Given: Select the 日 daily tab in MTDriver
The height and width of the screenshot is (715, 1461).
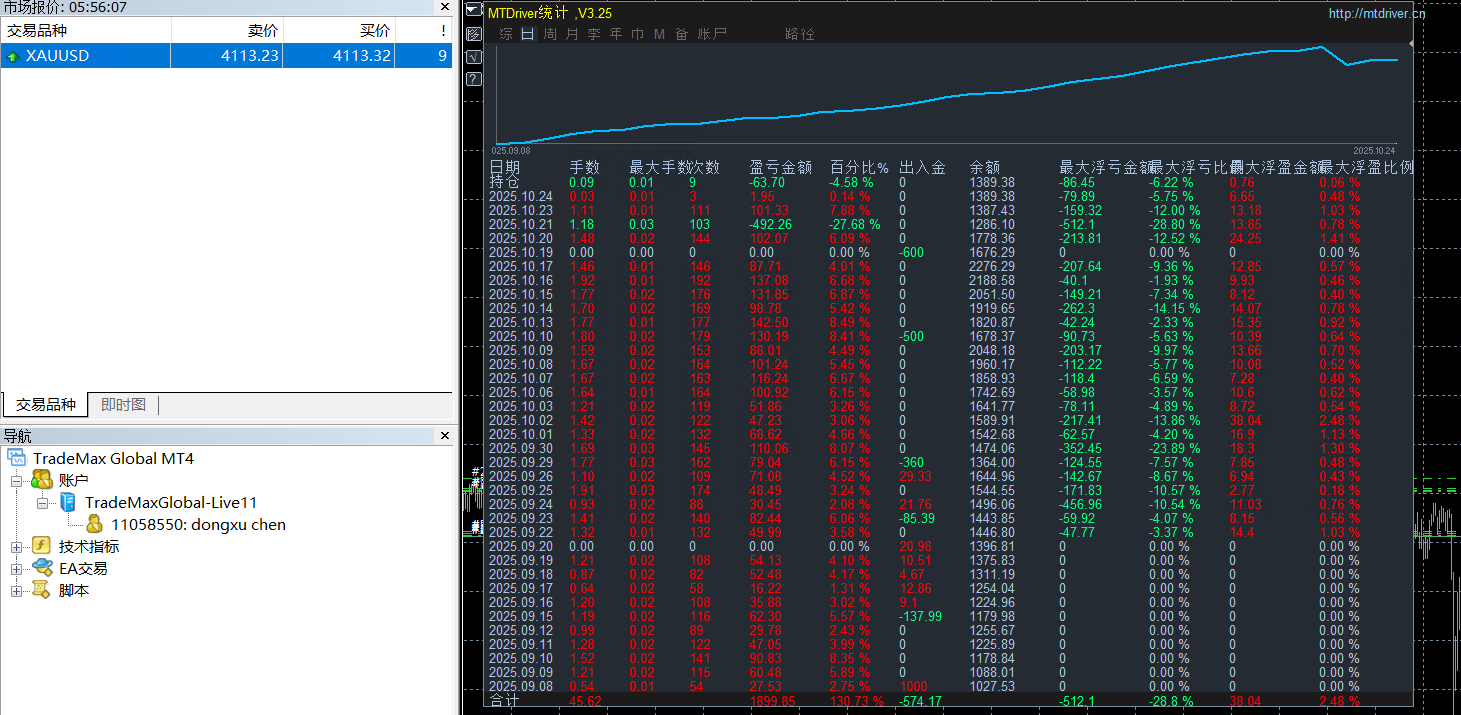Looking at the screenshot, I should point(528,34).
